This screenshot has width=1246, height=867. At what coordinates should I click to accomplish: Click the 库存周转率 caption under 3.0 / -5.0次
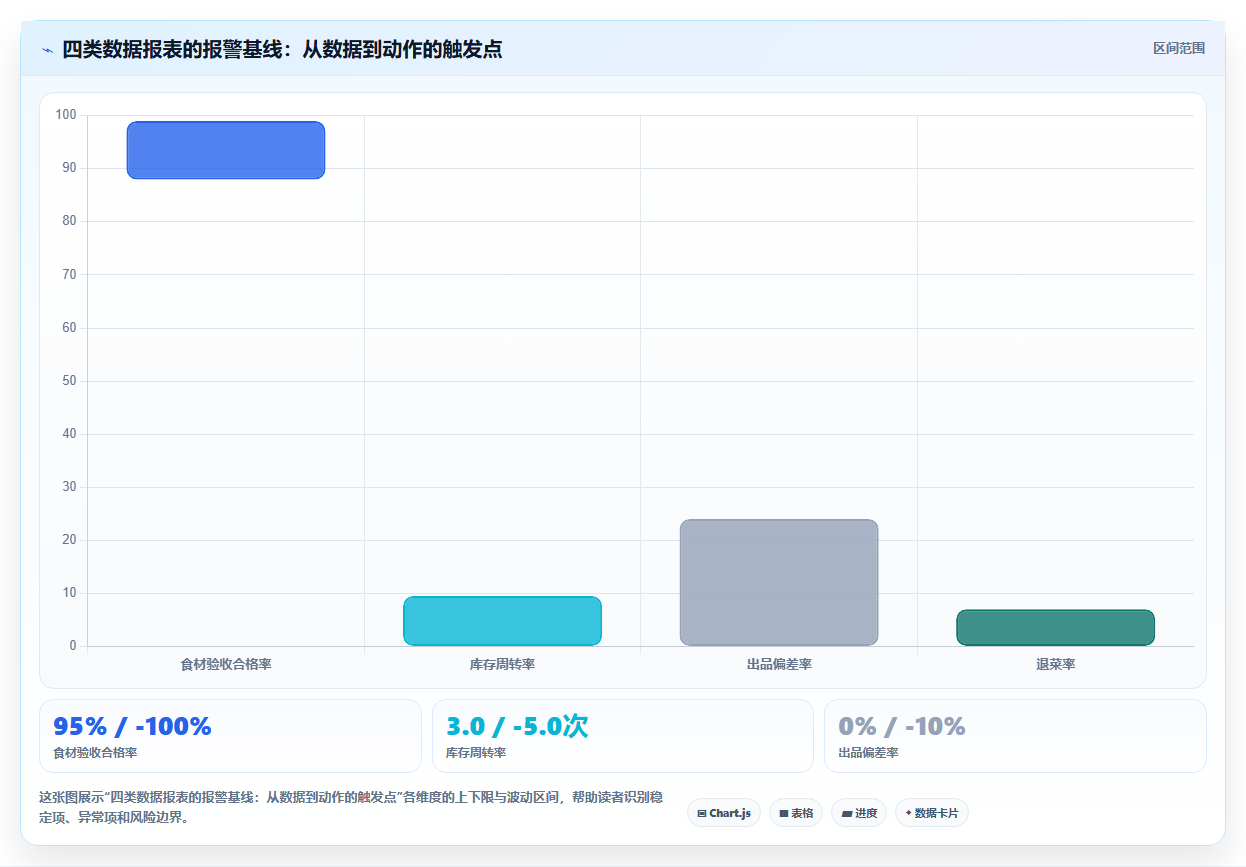click(x=476, y=753)
